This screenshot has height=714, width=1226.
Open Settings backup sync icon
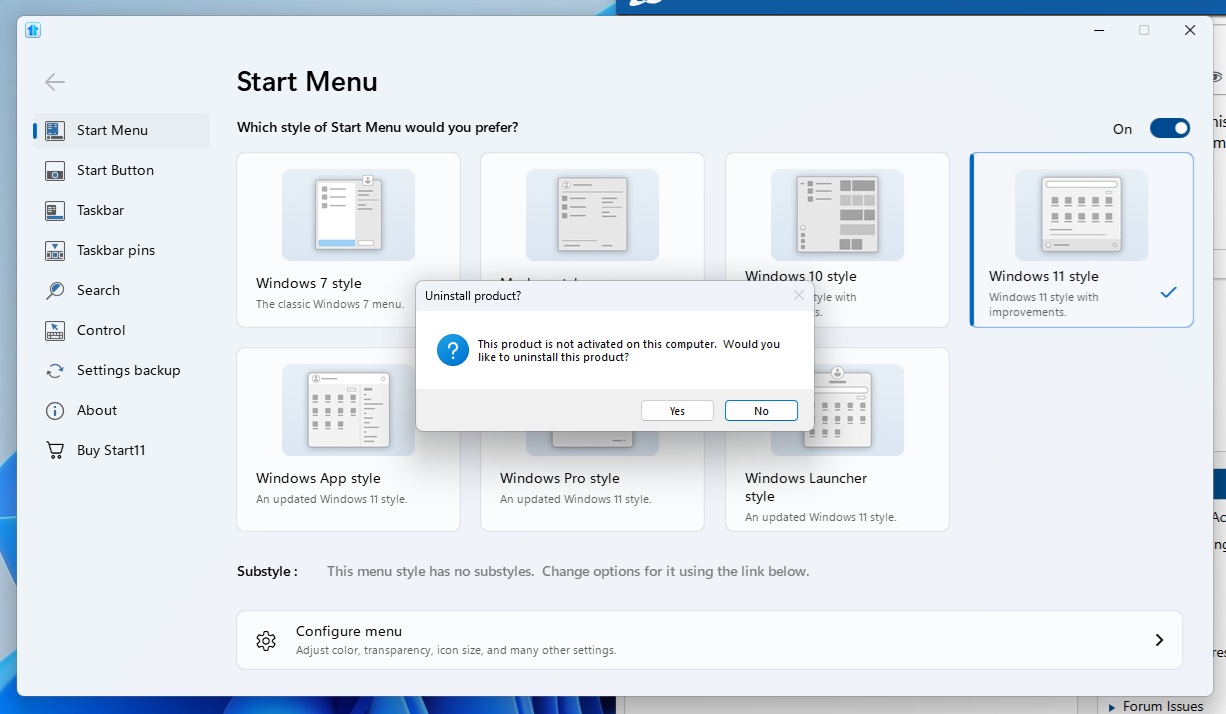click(x=56, y=371)
